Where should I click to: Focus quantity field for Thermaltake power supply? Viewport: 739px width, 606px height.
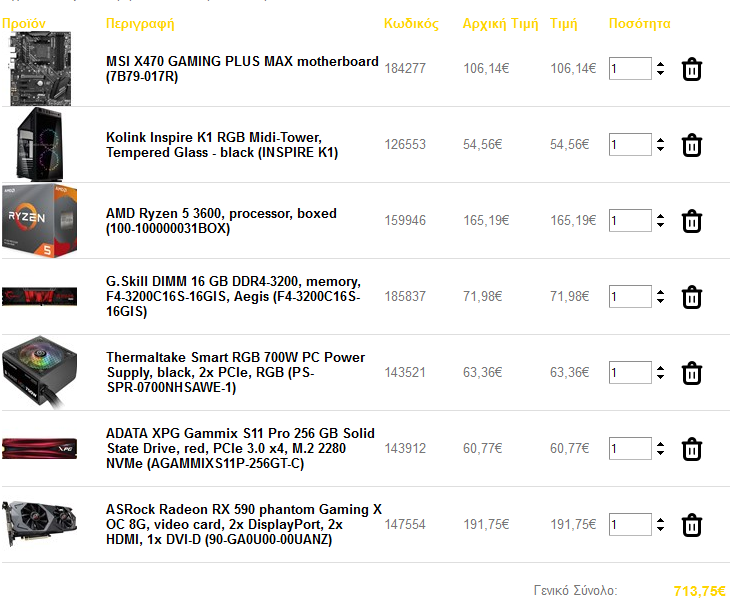pos(630,373)
